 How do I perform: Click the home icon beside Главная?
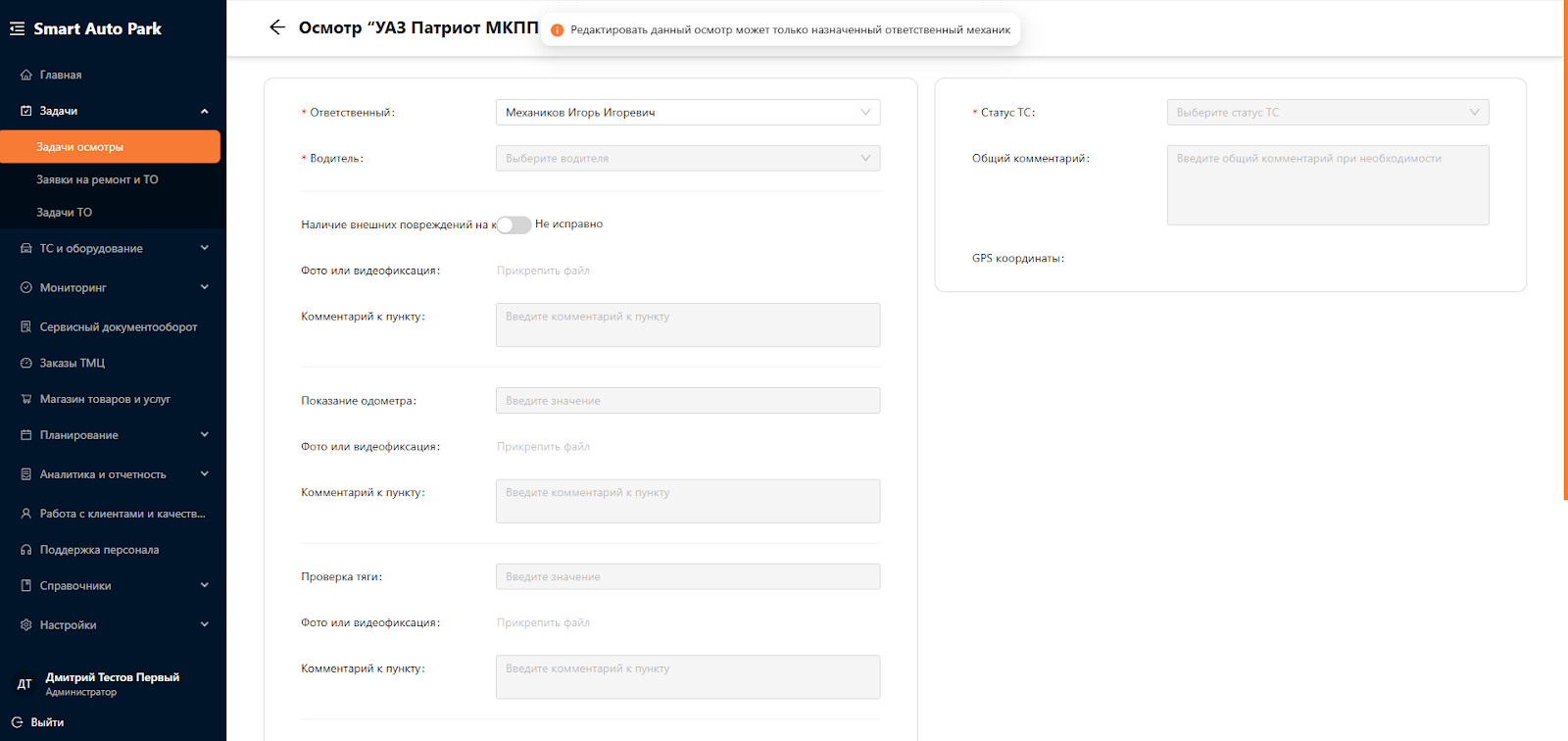point(26,74)
